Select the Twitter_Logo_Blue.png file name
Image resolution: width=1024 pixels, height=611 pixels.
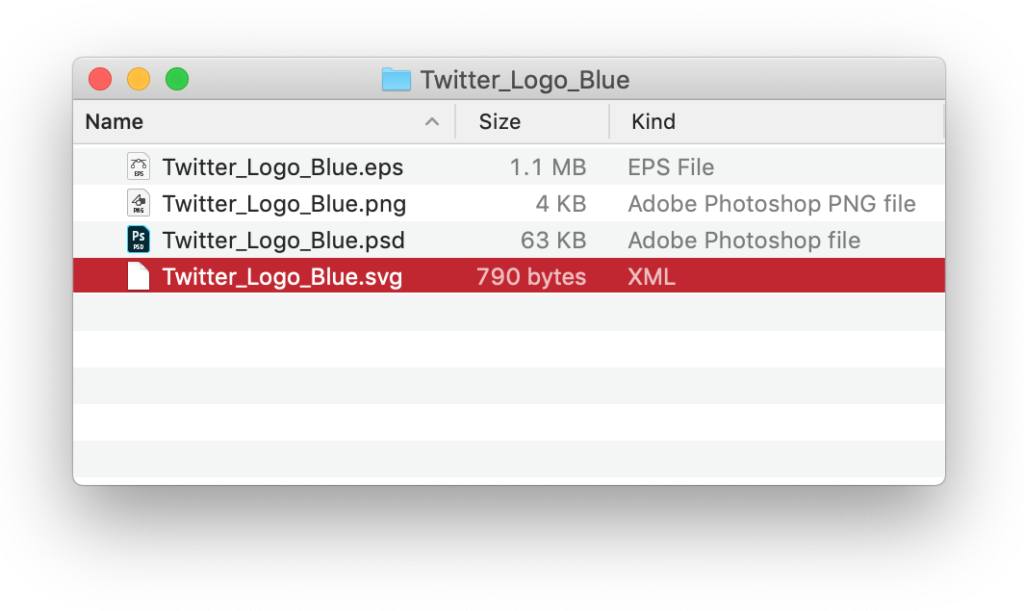pyautogui.click(x=284, y=204)
